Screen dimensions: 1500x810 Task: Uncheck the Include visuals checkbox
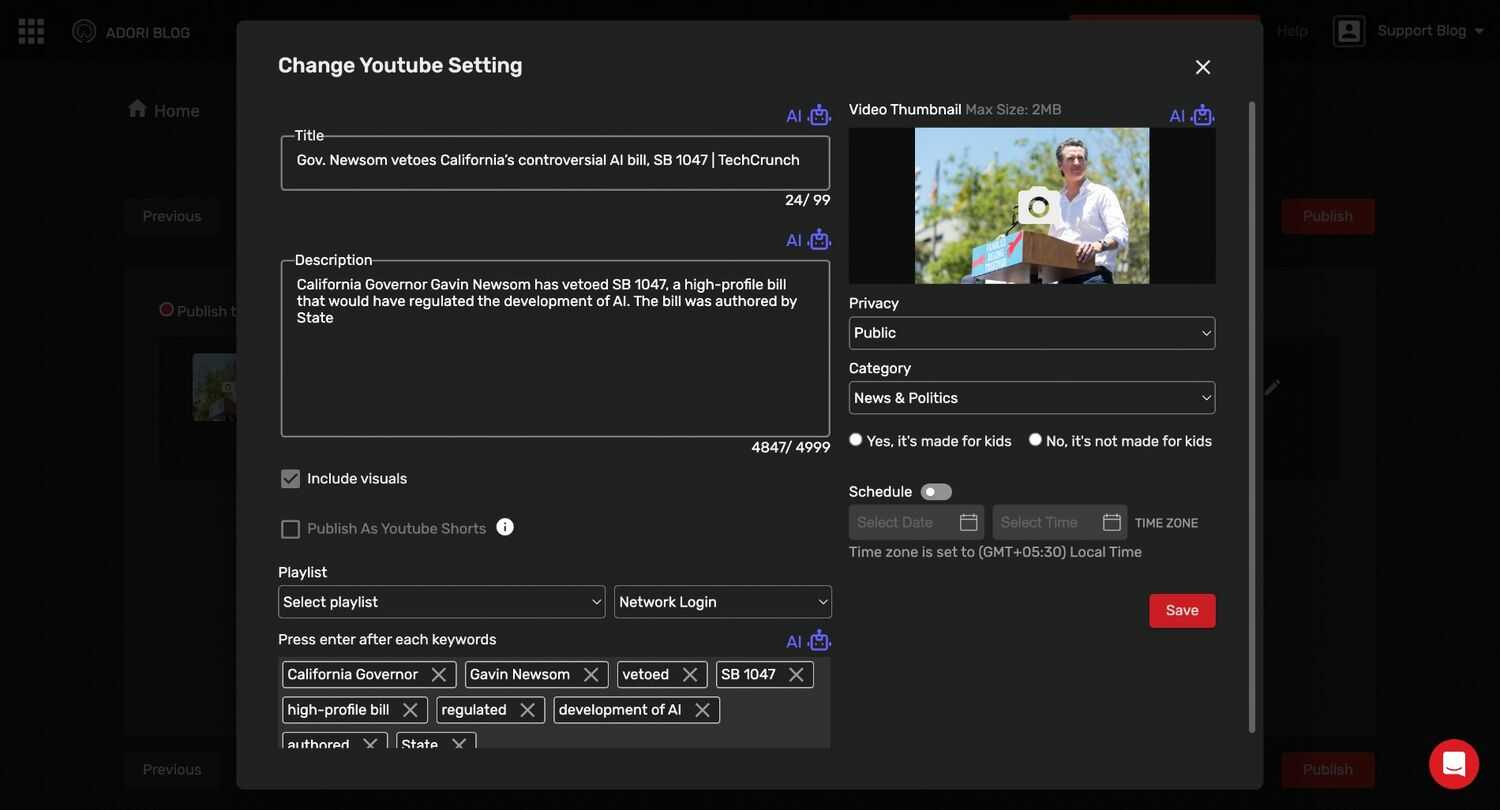click(x=291, y=479)
